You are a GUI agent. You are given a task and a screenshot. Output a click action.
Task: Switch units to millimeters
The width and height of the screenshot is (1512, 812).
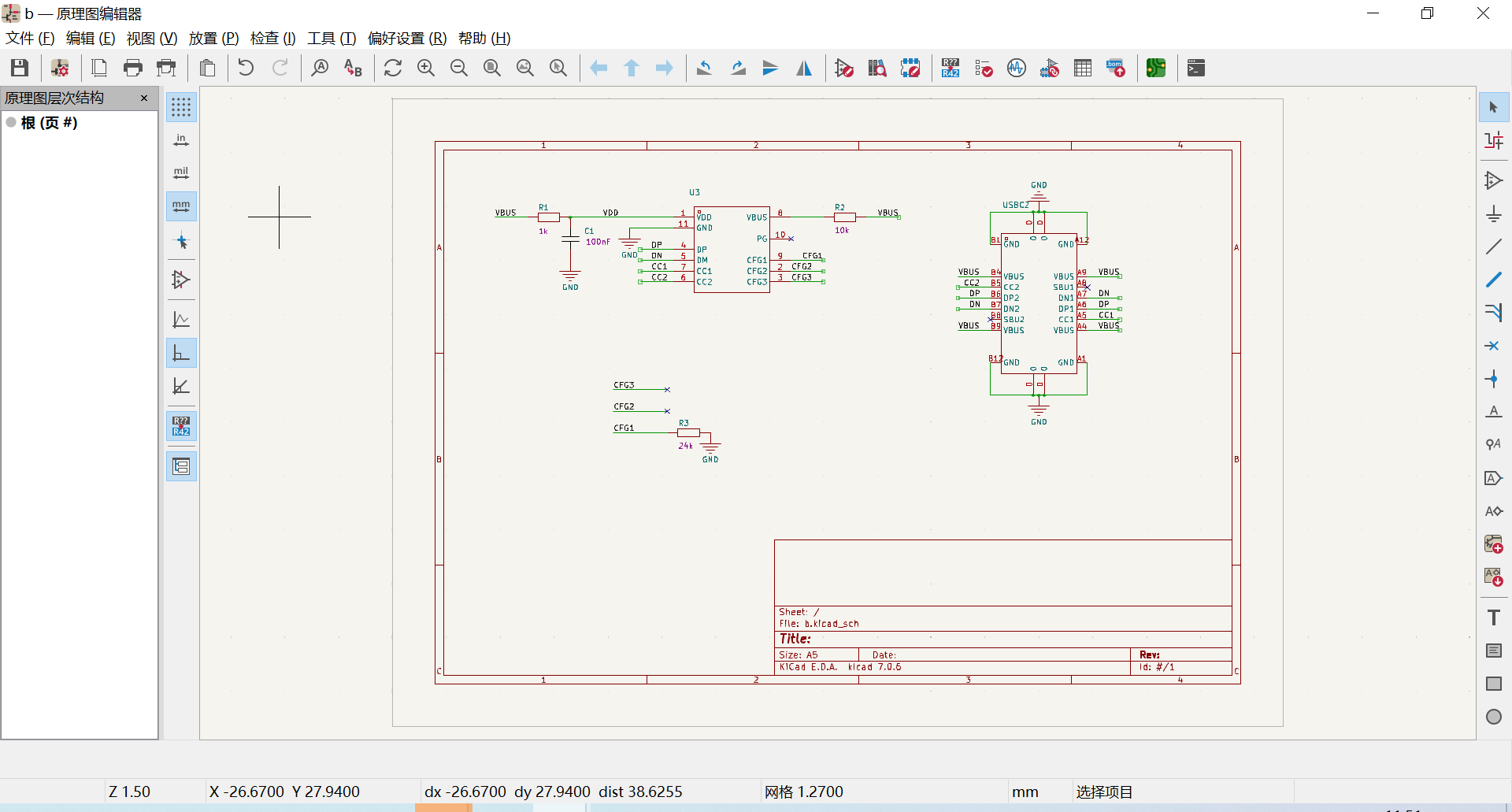[181, 206]
